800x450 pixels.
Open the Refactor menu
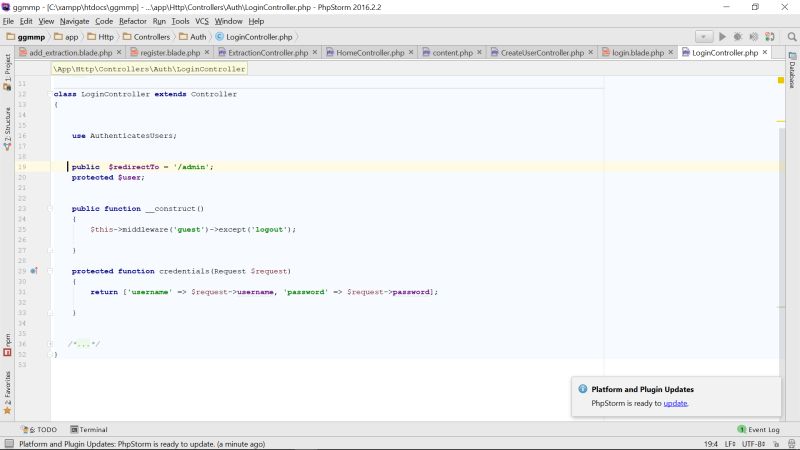coord(133,21)
